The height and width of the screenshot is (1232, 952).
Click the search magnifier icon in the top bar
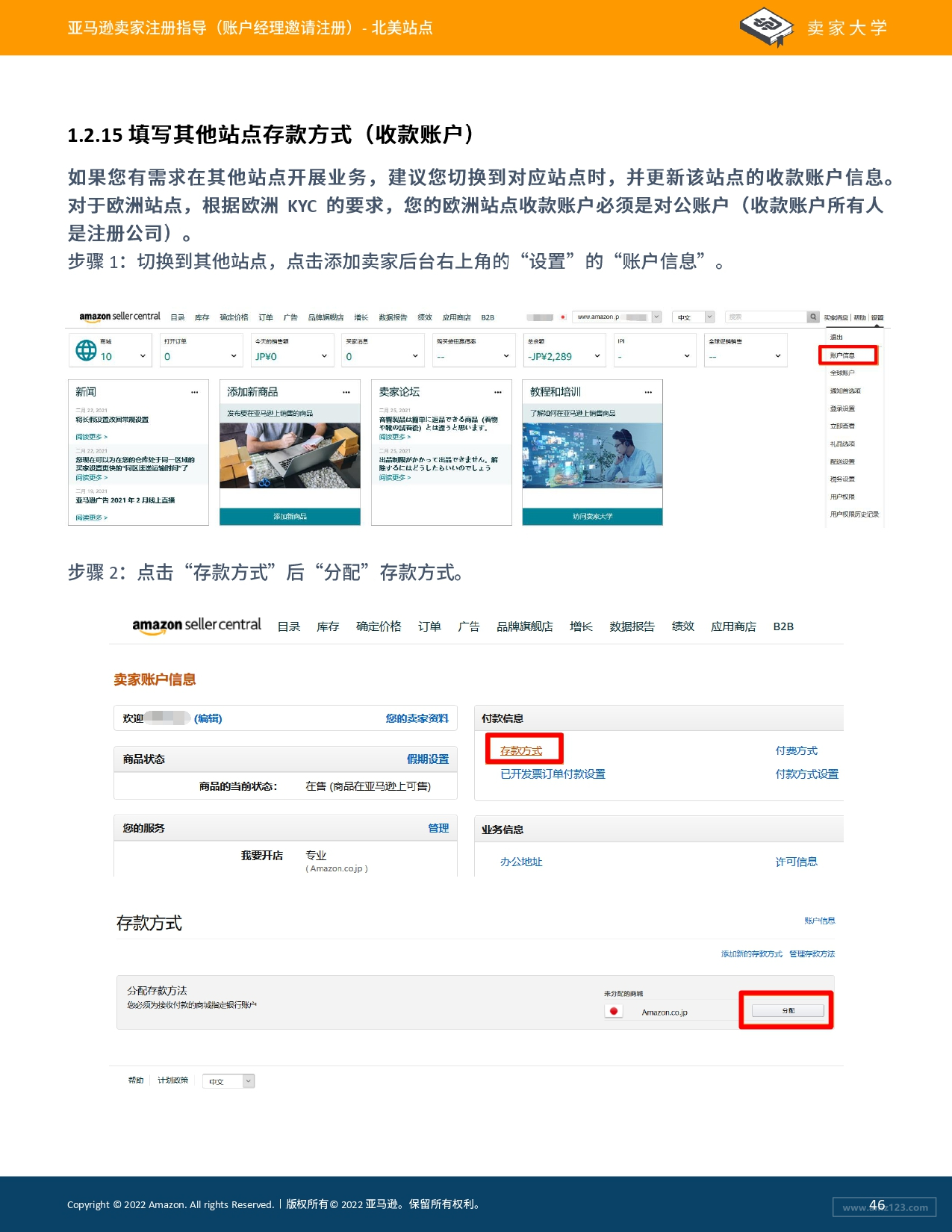click(x=813, y=317)
